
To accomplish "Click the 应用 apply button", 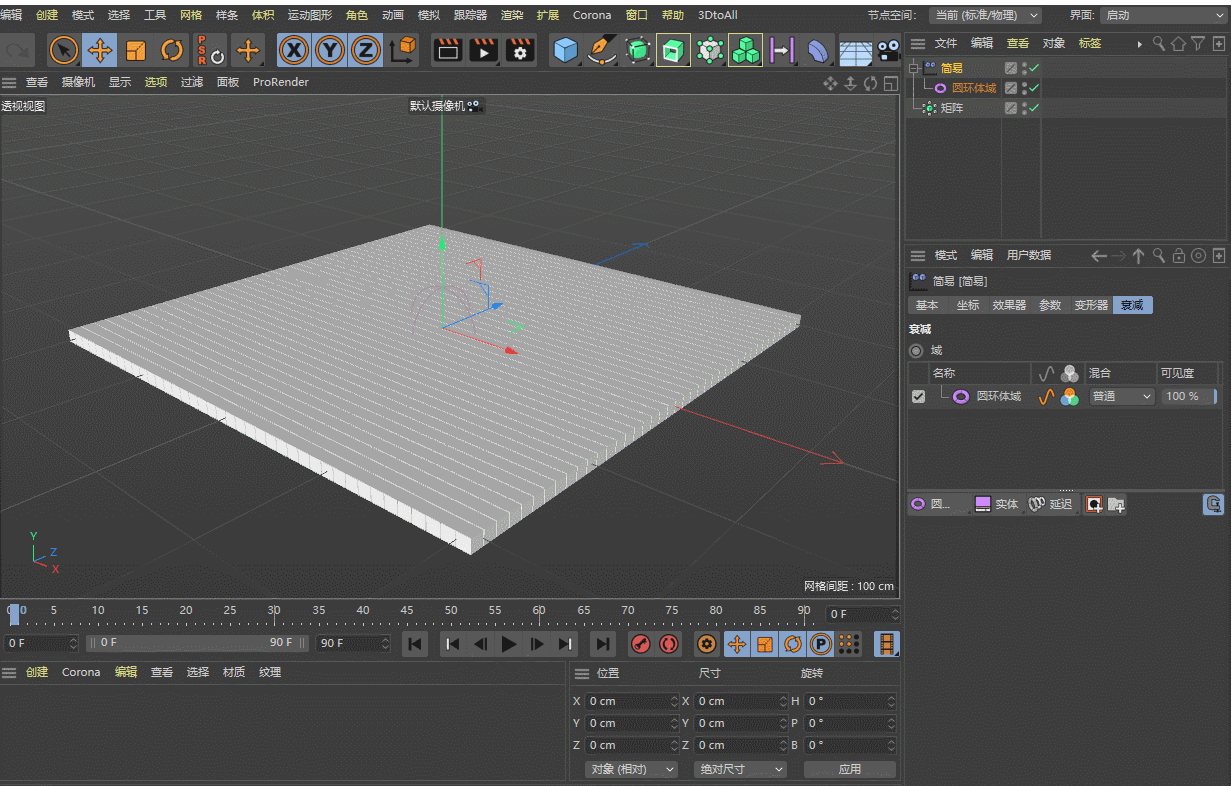I will [850, 769].
